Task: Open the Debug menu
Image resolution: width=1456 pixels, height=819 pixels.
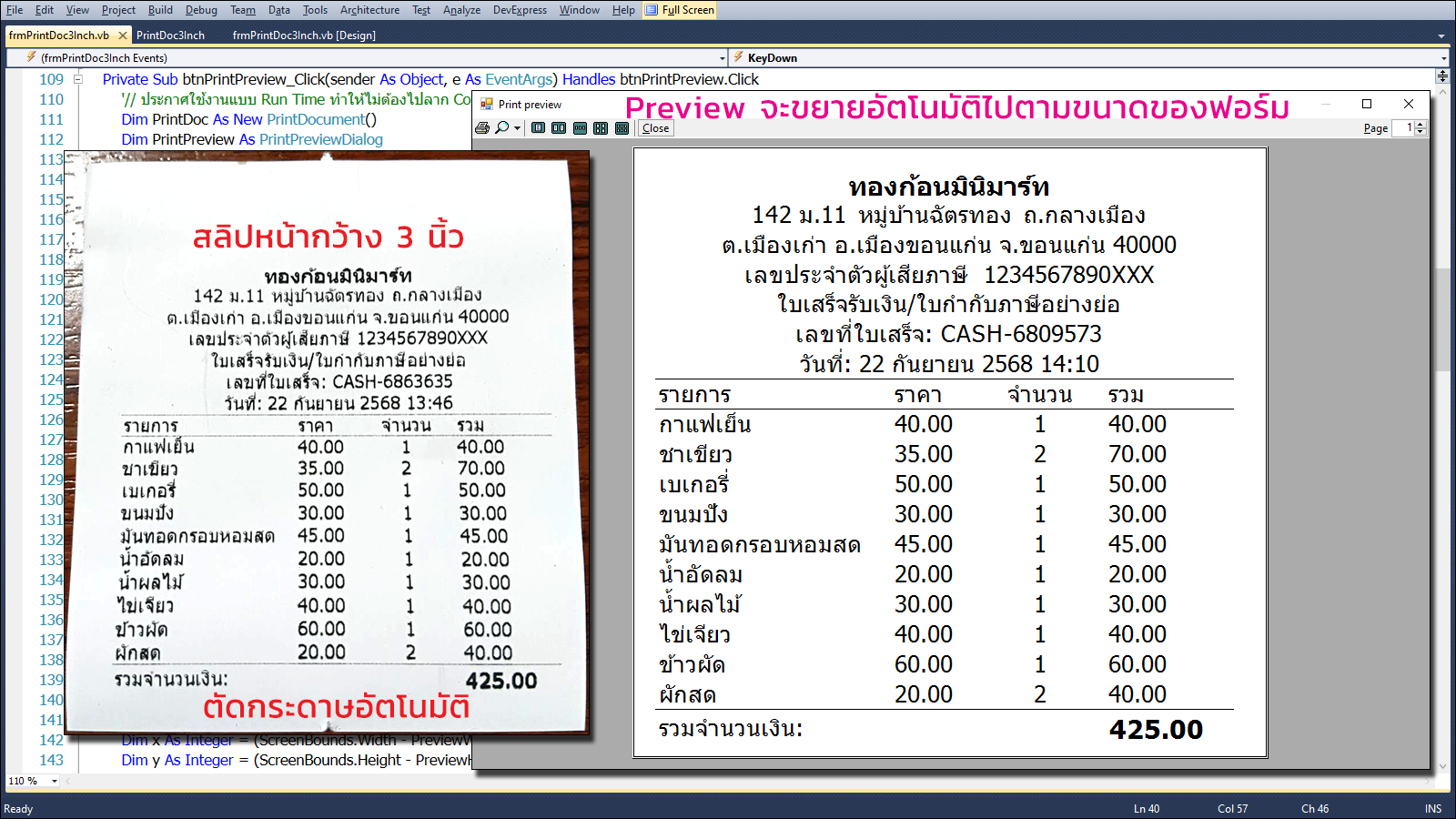Action: click(x=201, y=10)
